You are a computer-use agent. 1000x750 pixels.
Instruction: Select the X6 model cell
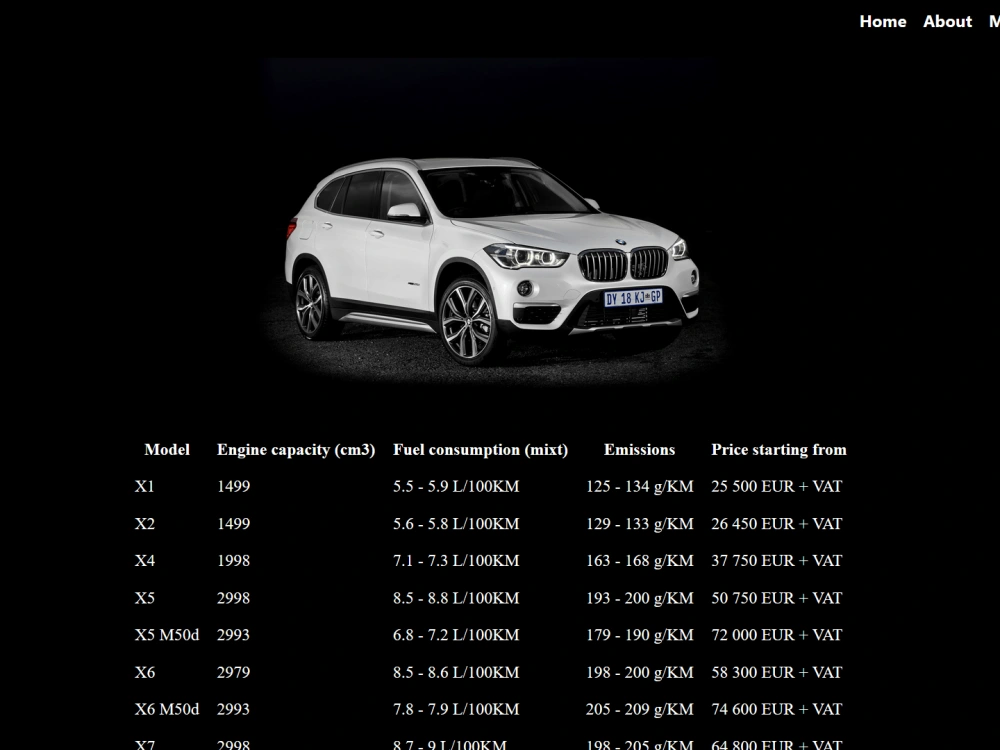pyautogui.click(x=145, y=672)
